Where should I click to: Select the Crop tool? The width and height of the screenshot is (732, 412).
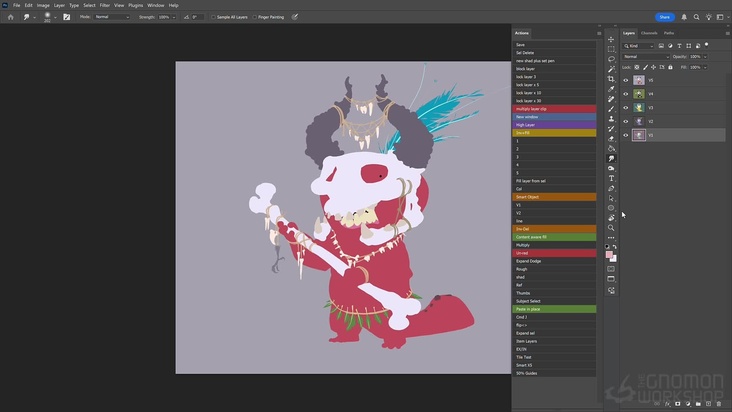tap(611, 79)
